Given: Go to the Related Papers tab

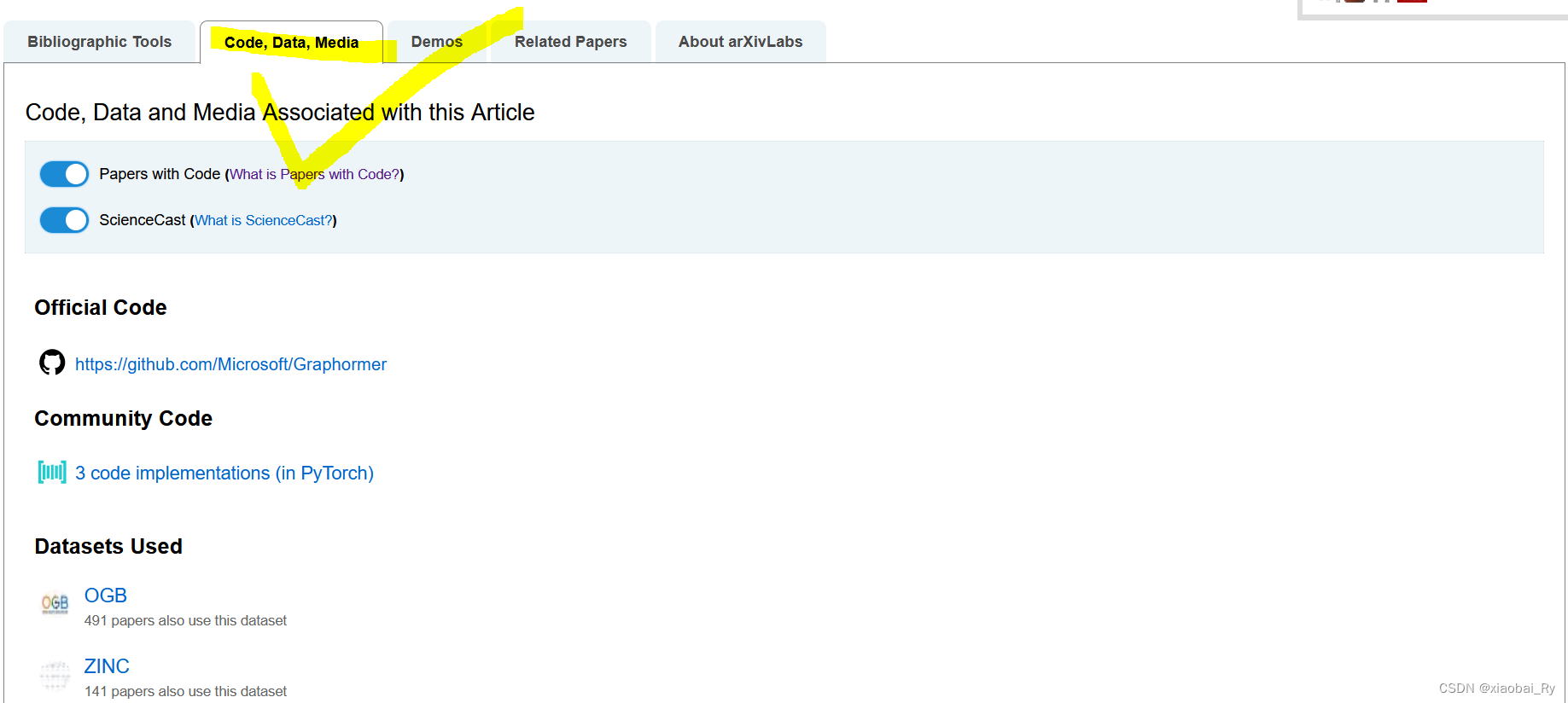Looking at the screenshot, I should (x=570, y=42).
